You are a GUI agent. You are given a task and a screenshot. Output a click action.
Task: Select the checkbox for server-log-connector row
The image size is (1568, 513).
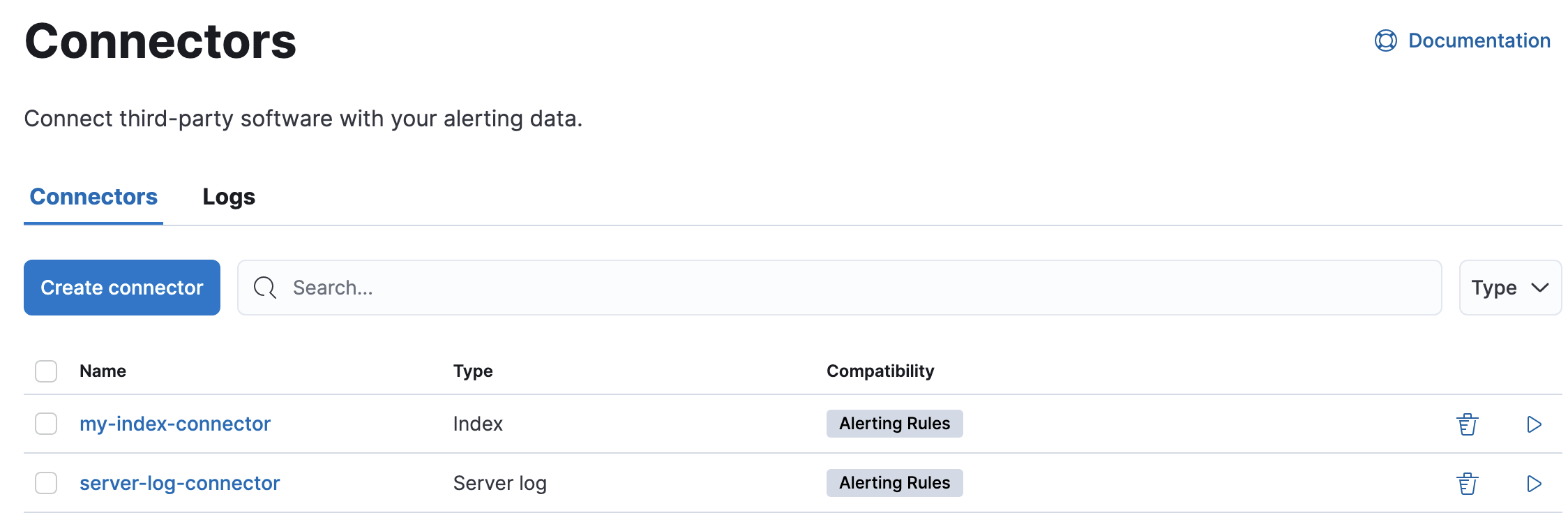[x=45, y=482]
